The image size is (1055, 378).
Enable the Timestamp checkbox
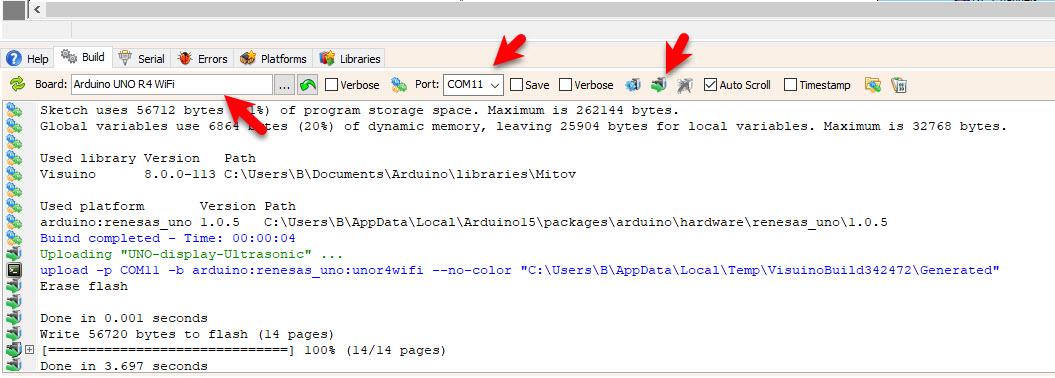(x=791, y=85)
